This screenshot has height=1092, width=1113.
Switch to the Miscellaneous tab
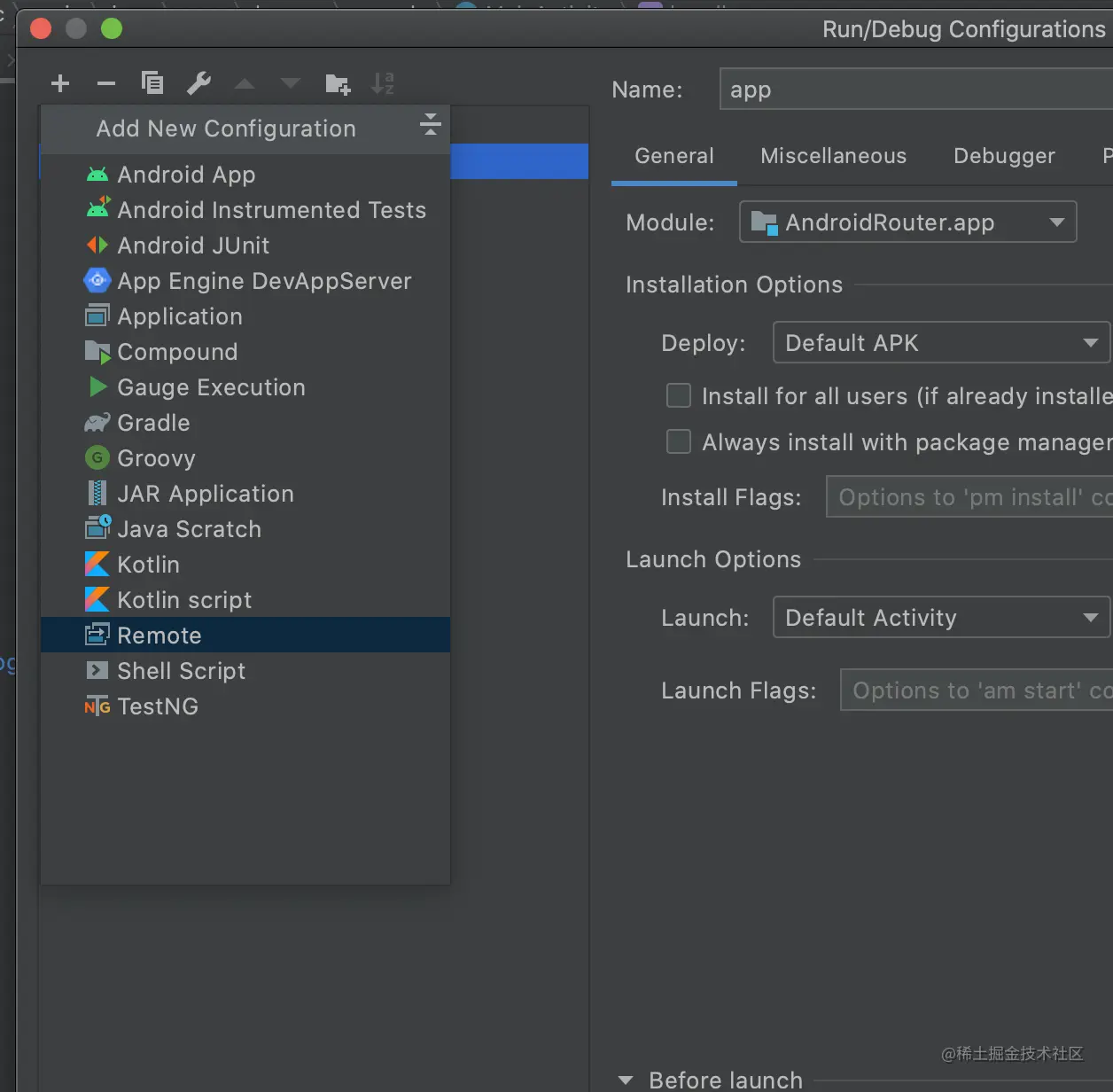(x=834, y=156)
